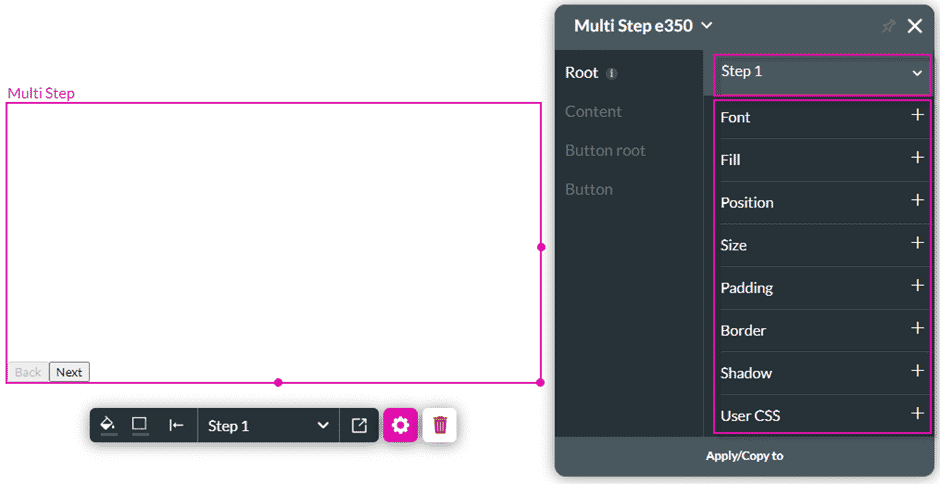Click the right-edge resize handle dot

[x=541, y=247]
